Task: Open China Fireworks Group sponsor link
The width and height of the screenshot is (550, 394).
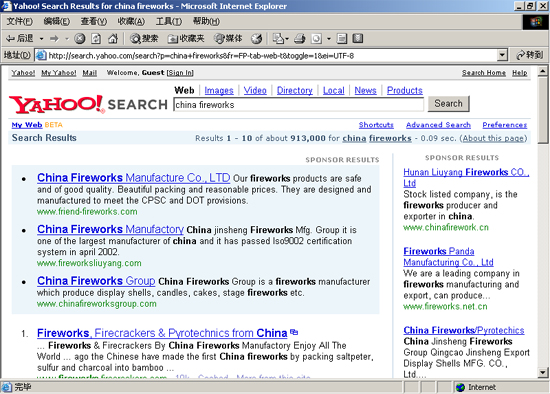Action: [x=96, y=281]
